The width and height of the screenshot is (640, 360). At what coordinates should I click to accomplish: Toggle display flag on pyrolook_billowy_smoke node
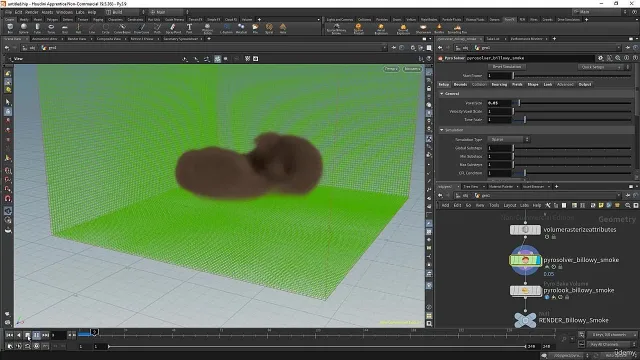click(547, 297)
